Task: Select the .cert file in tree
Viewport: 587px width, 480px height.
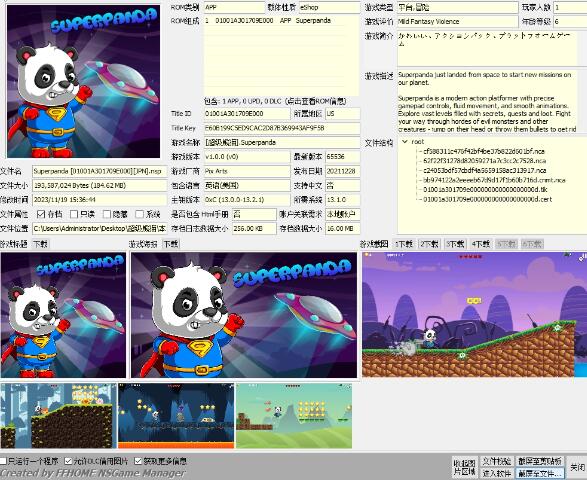Action: point(487,199)
